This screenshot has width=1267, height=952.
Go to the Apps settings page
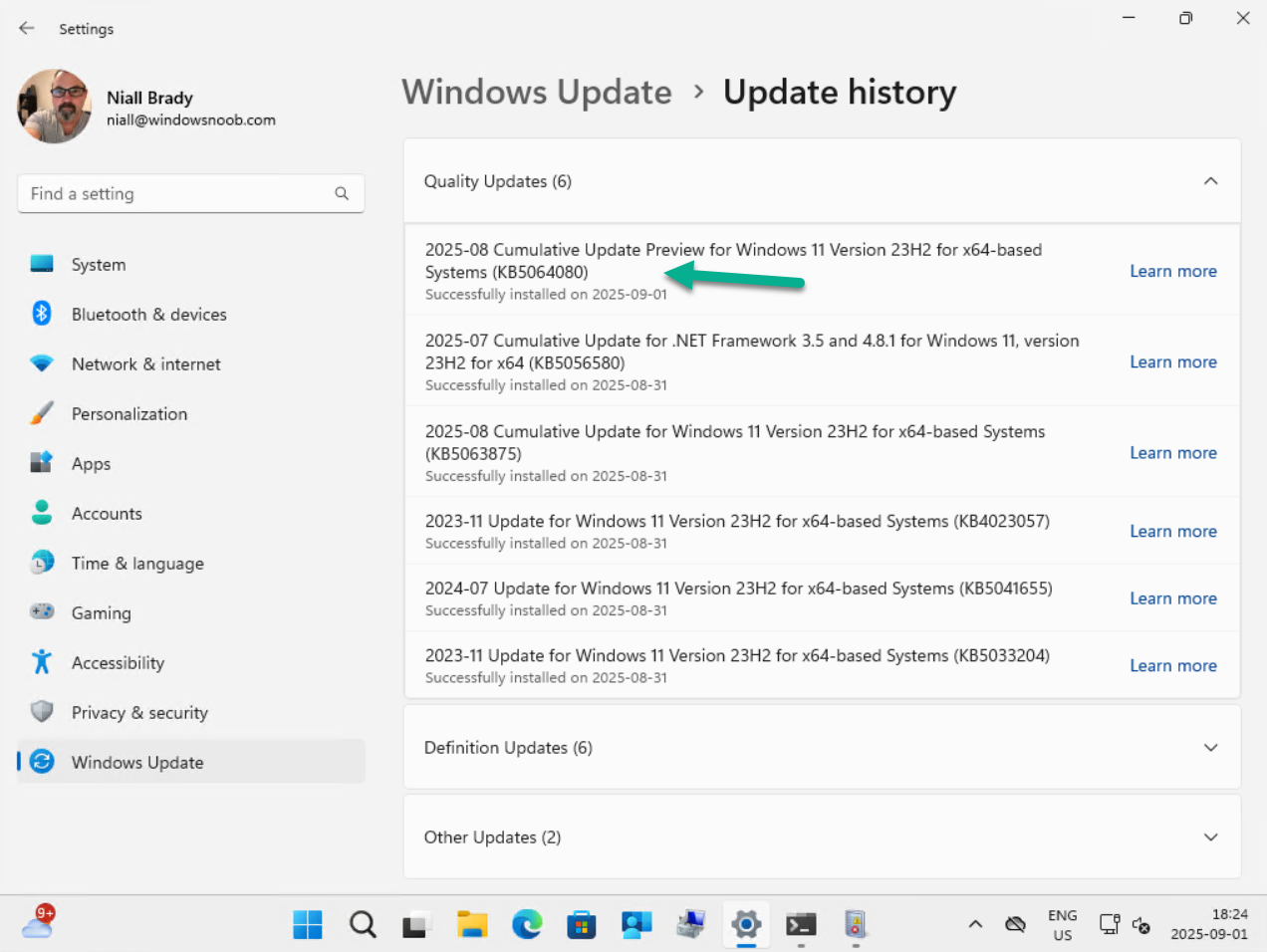(x=91, y=464)
